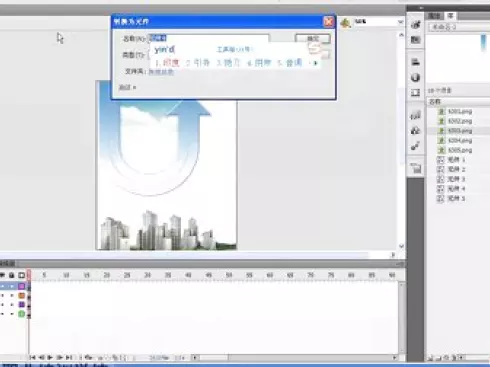490x367 pixels.
Task: Click the show-all-layers-as-outlines square icon
Action: (22, 275)
